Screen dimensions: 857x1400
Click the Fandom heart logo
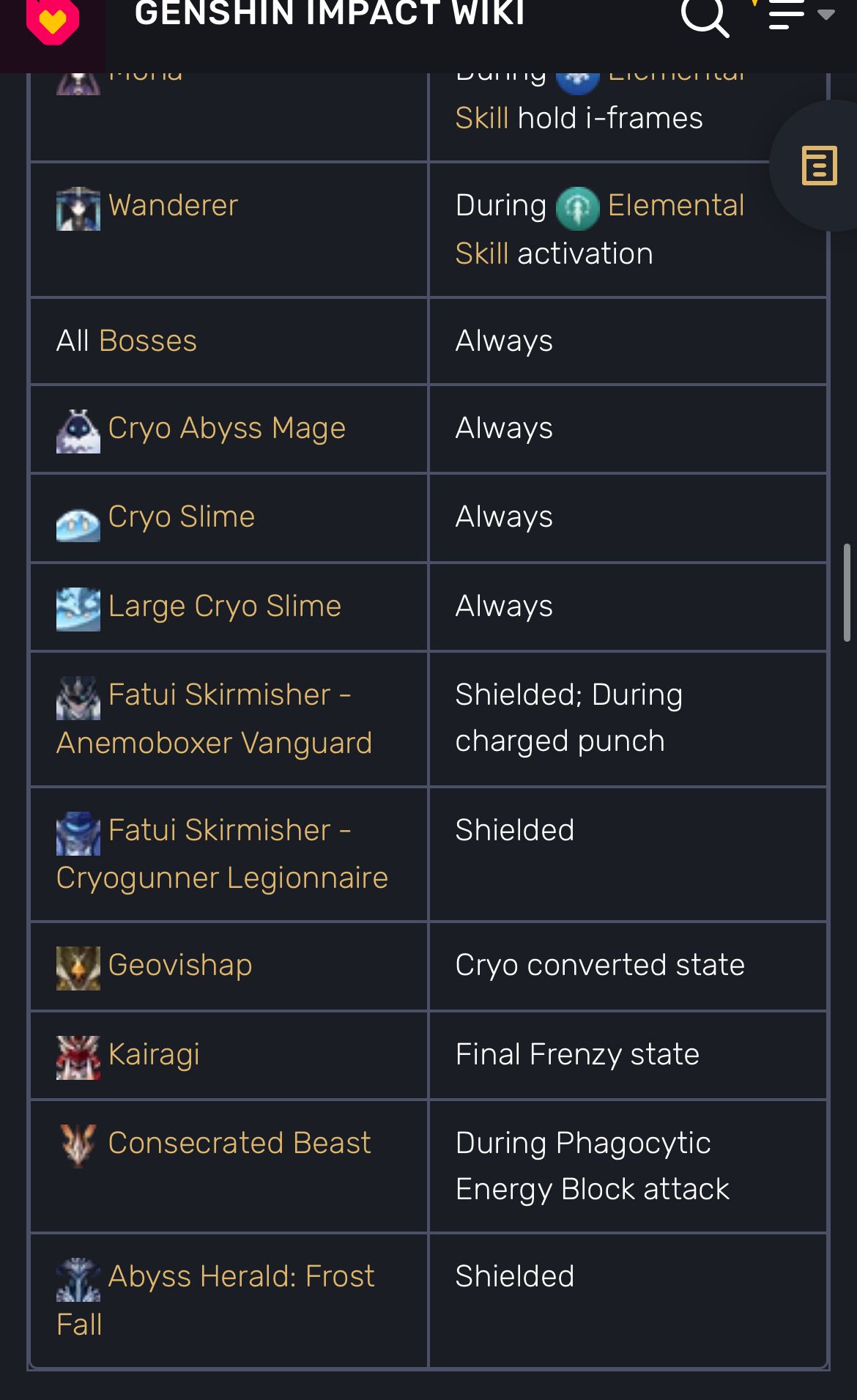pyautogui.click(x=53, y=22)
